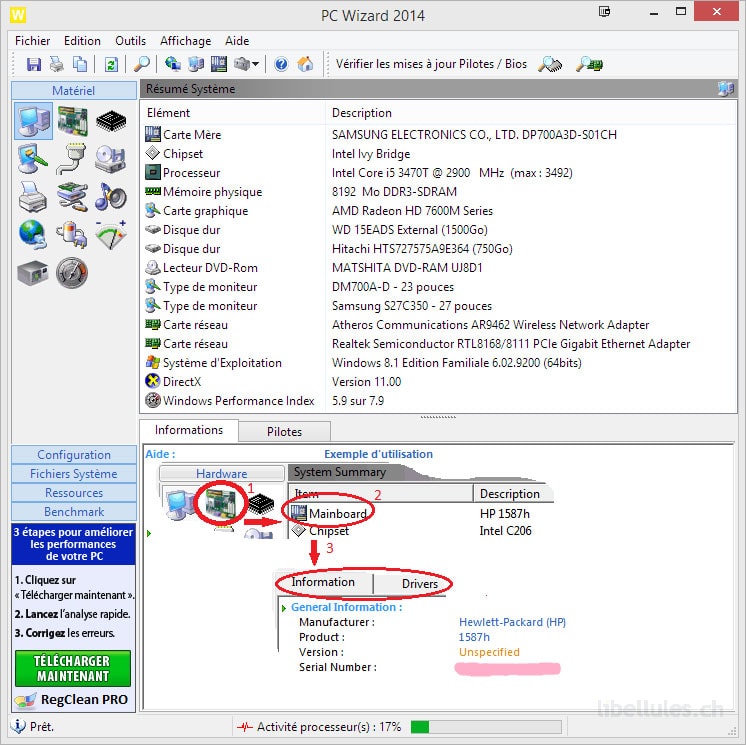Select the grey power supply box icon
The image size is (746, 745).
pyautogui.click(x=33, y=273)
